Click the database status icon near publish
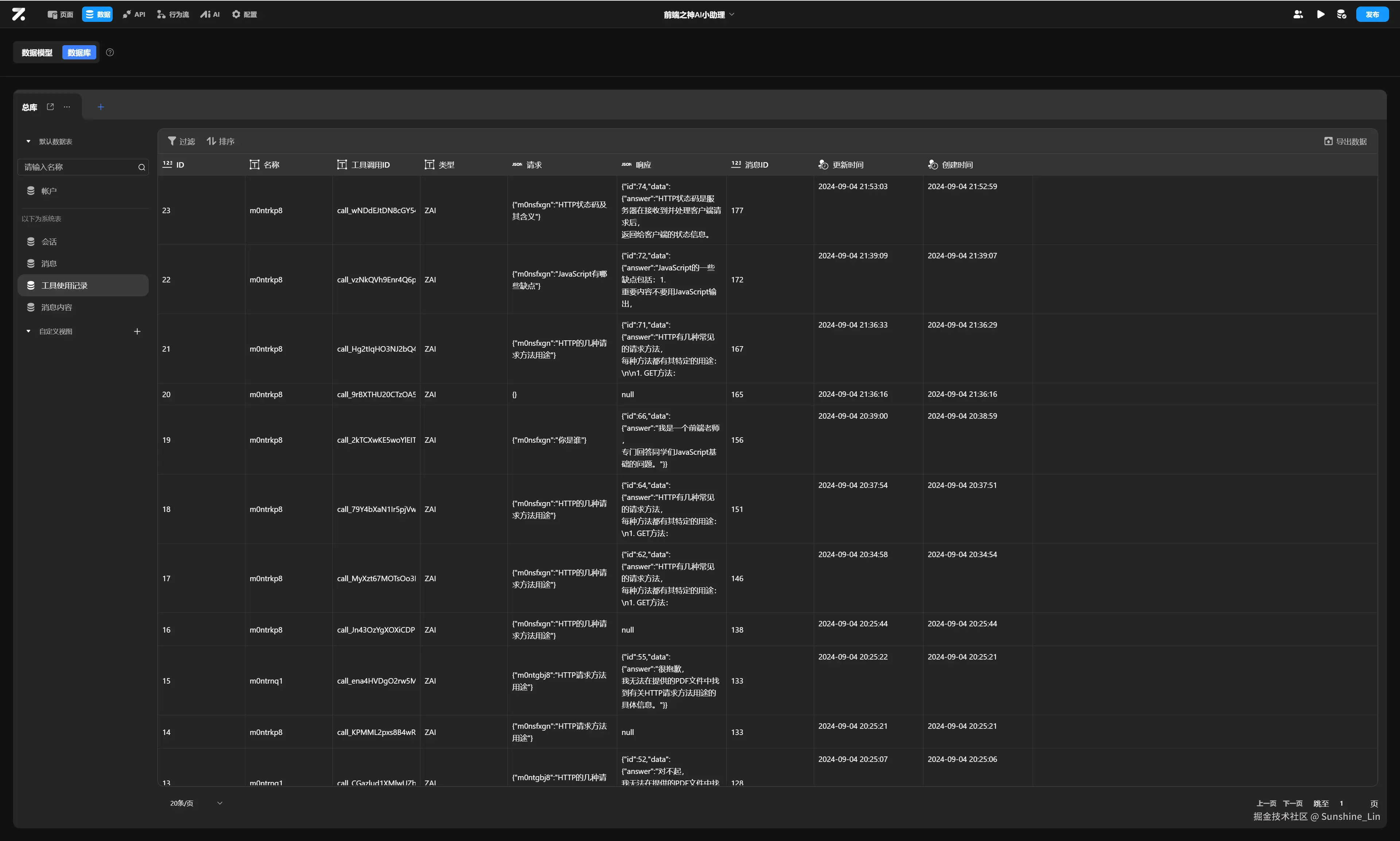 coord(1342,14)
